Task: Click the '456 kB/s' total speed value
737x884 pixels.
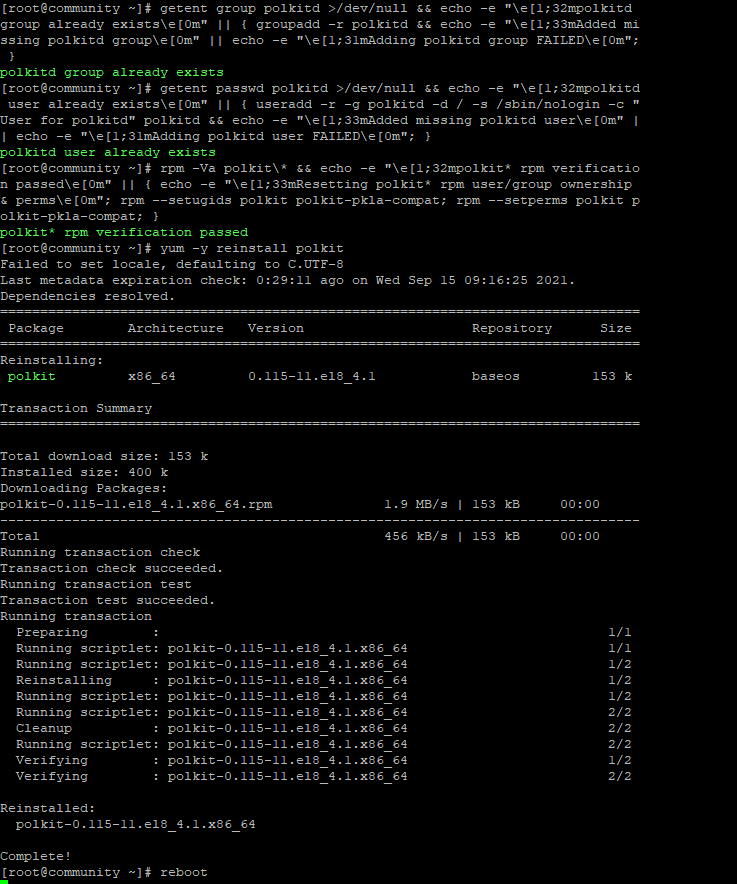Action: tap(416, 536)
